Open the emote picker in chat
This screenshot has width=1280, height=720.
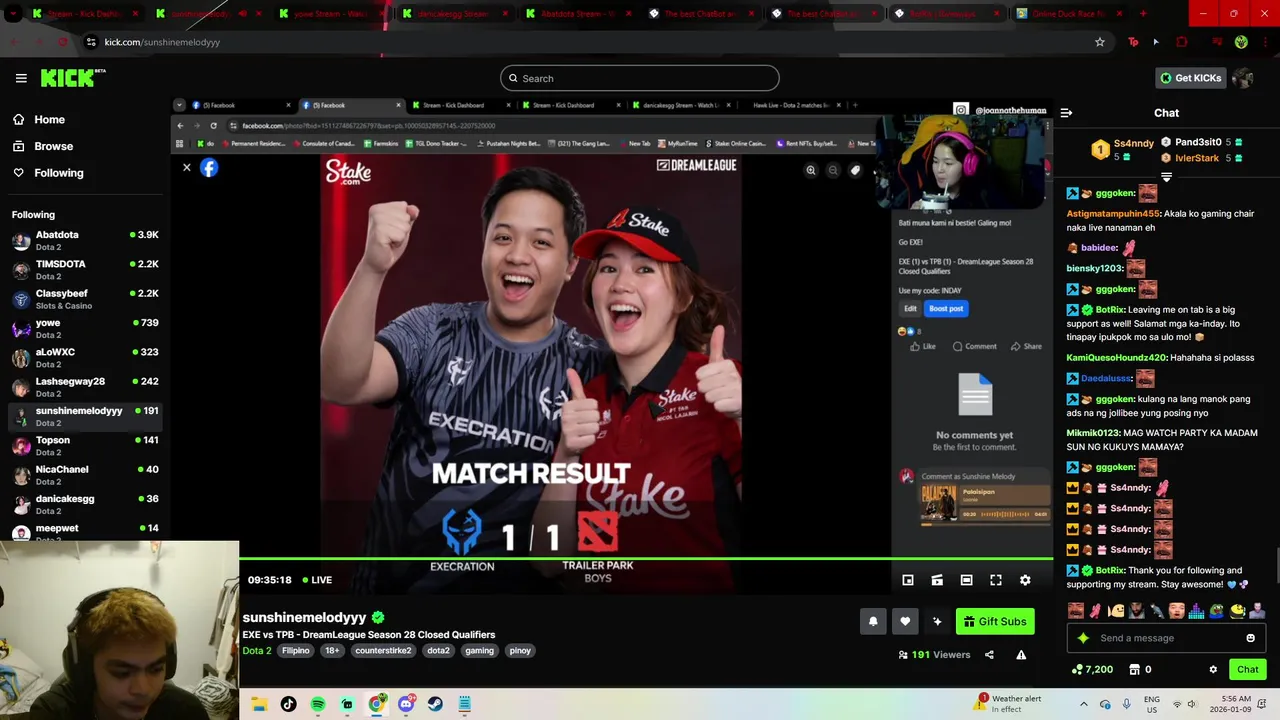tap(1250, 638)
